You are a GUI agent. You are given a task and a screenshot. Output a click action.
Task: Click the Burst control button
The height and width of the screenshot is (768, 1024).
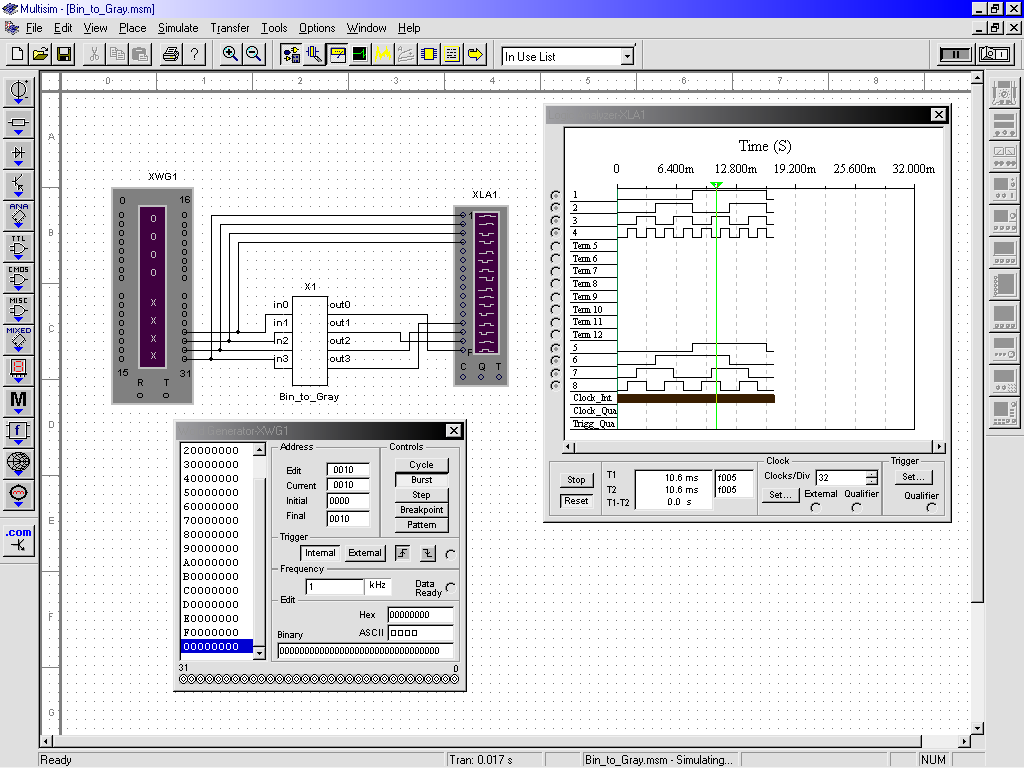[421, 479]
